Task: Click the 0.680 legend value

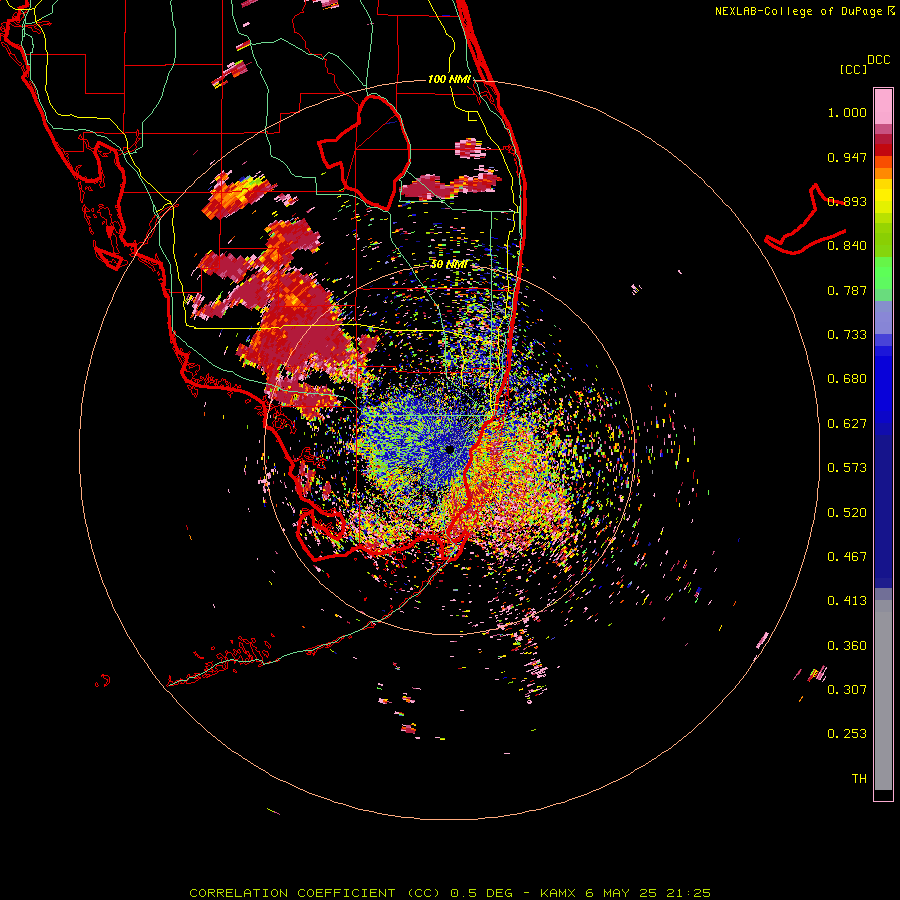Action: coord(847,379)
